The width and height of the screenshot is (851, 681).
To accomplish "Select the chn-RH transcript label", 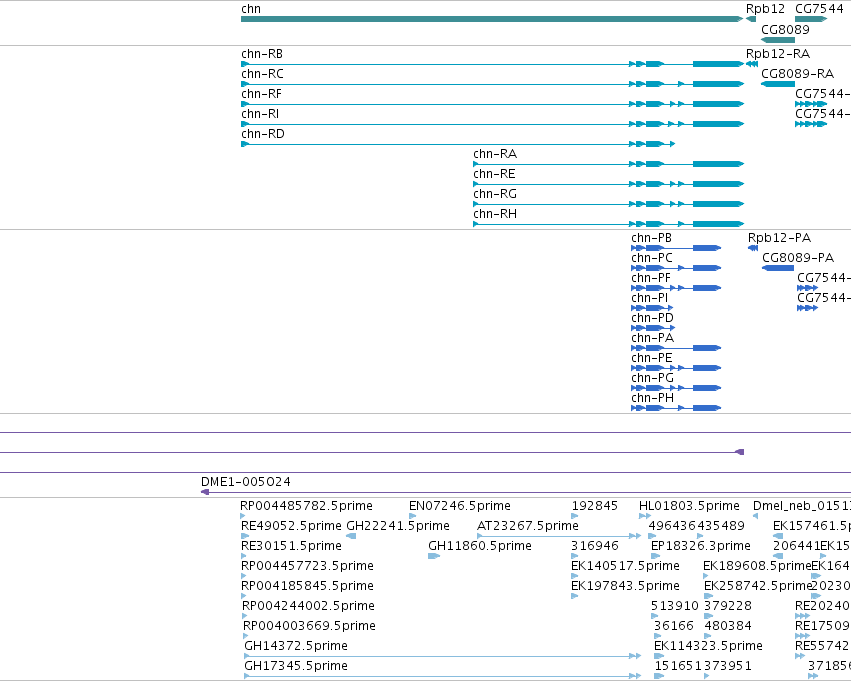I will (x=495, y=214).
